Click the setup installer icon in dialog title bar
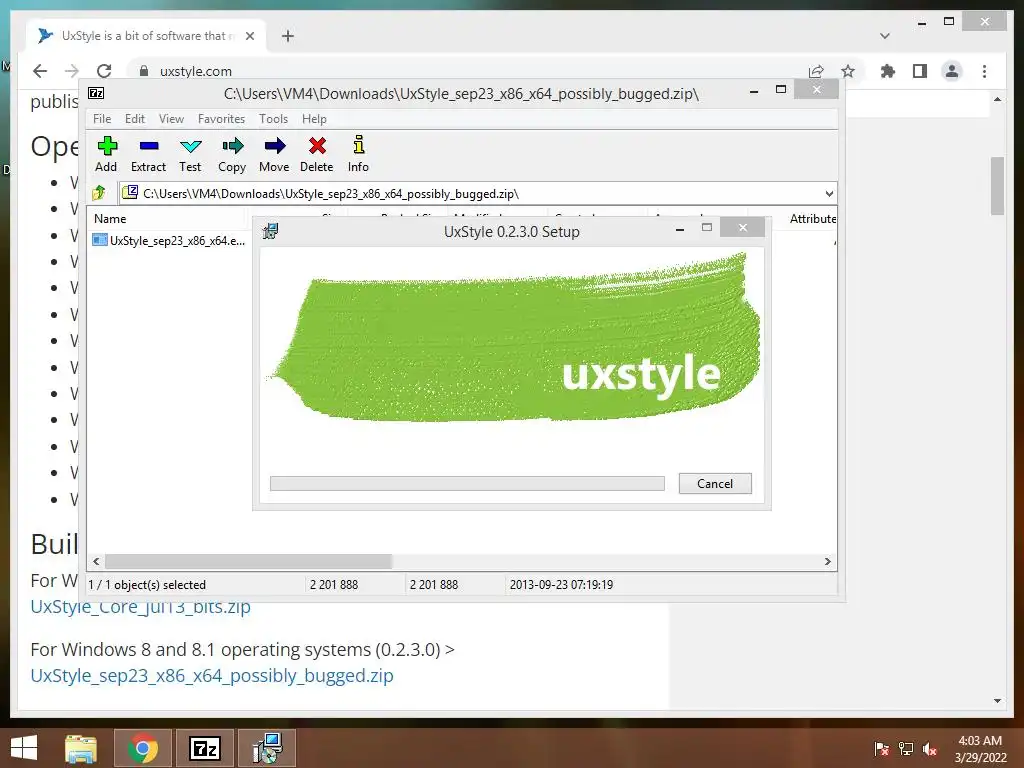1024x768 pixels. (x=270, y=231)
